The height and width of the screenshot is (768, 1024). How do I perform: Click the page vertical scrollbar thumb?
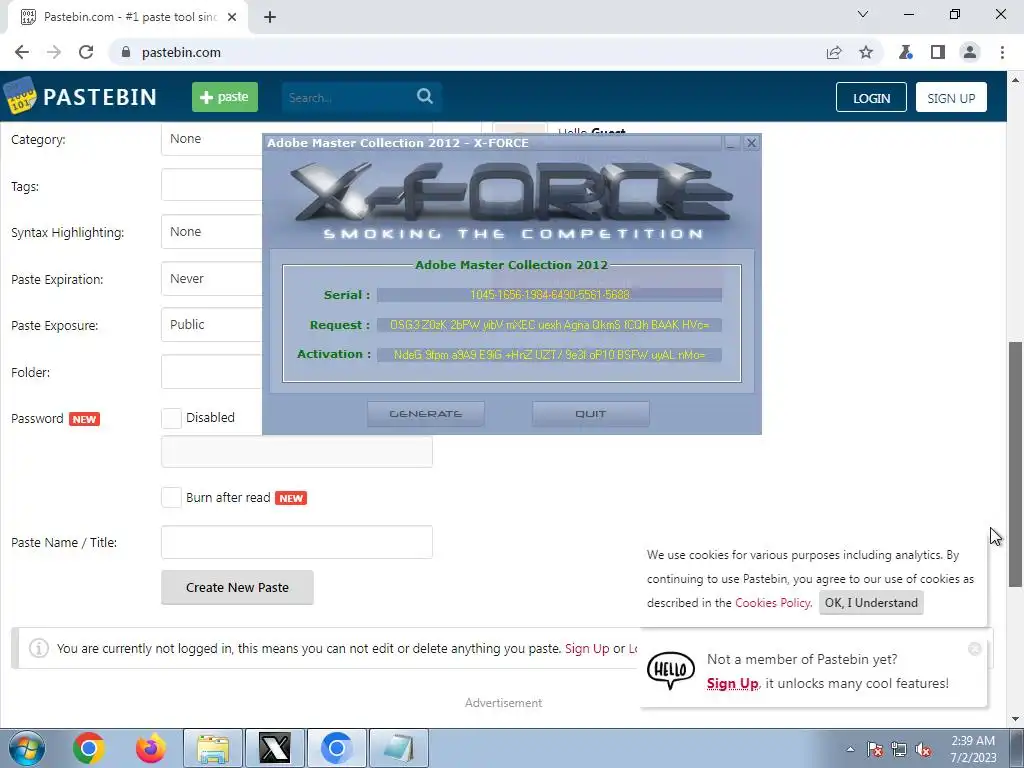[1016, 464]
